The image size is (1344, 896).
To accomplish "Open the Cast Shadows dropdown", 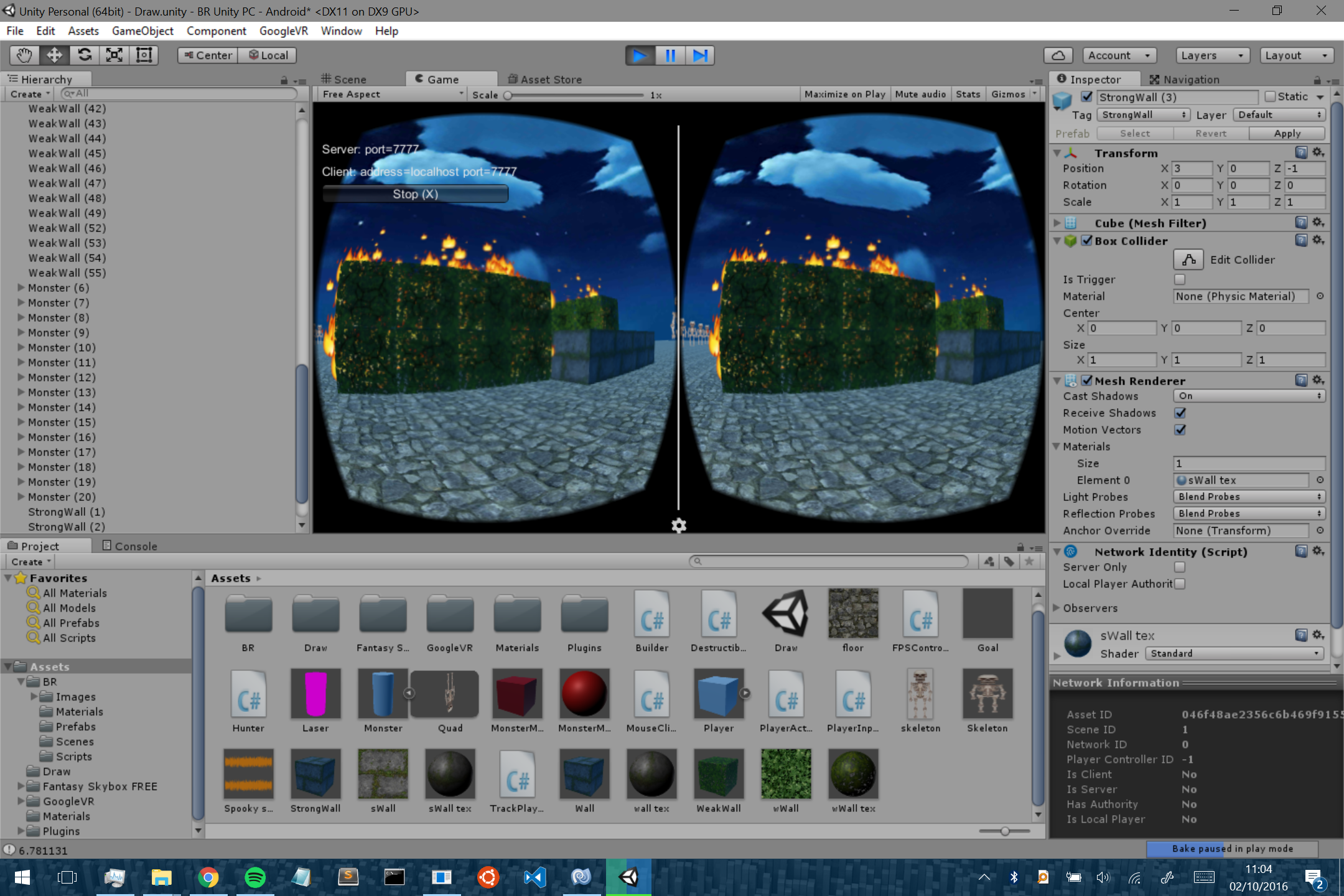I will [1248, 396].
